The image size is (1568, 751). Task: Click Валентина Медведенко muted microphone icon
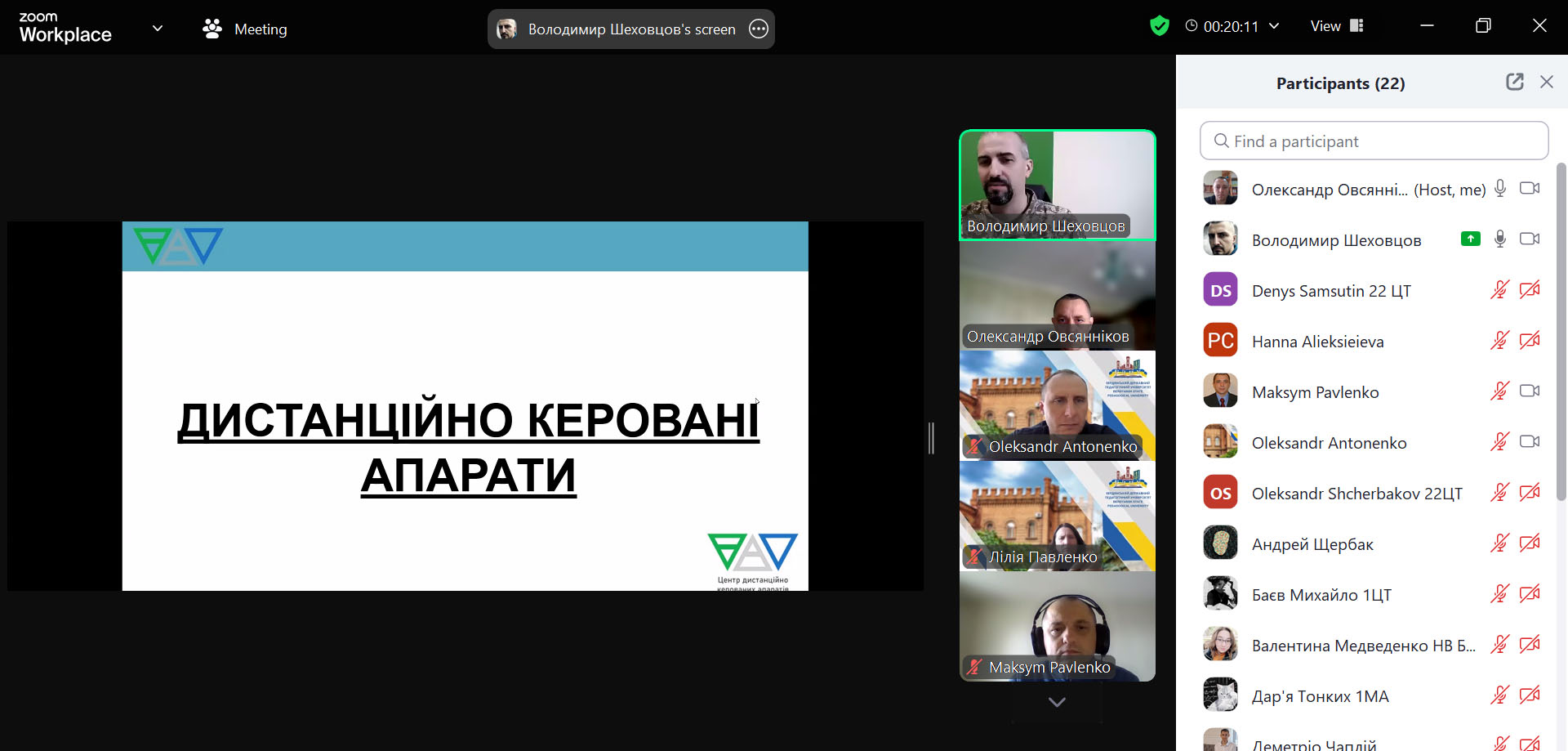(x=1499, y=645)
